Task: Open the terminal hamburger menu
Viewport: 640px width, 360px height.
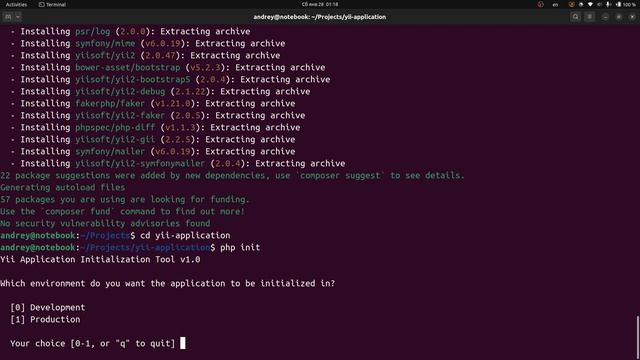Action: (x=589, y=17)
